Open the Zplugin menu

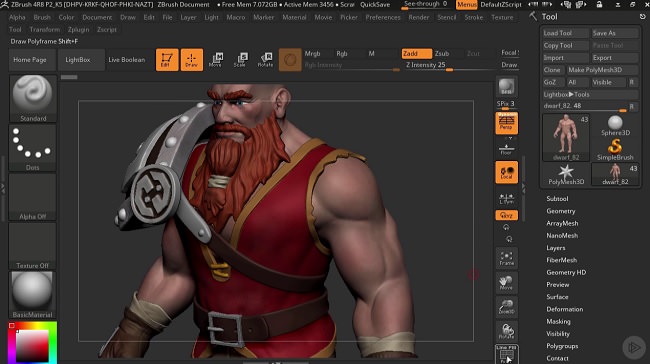78,30
